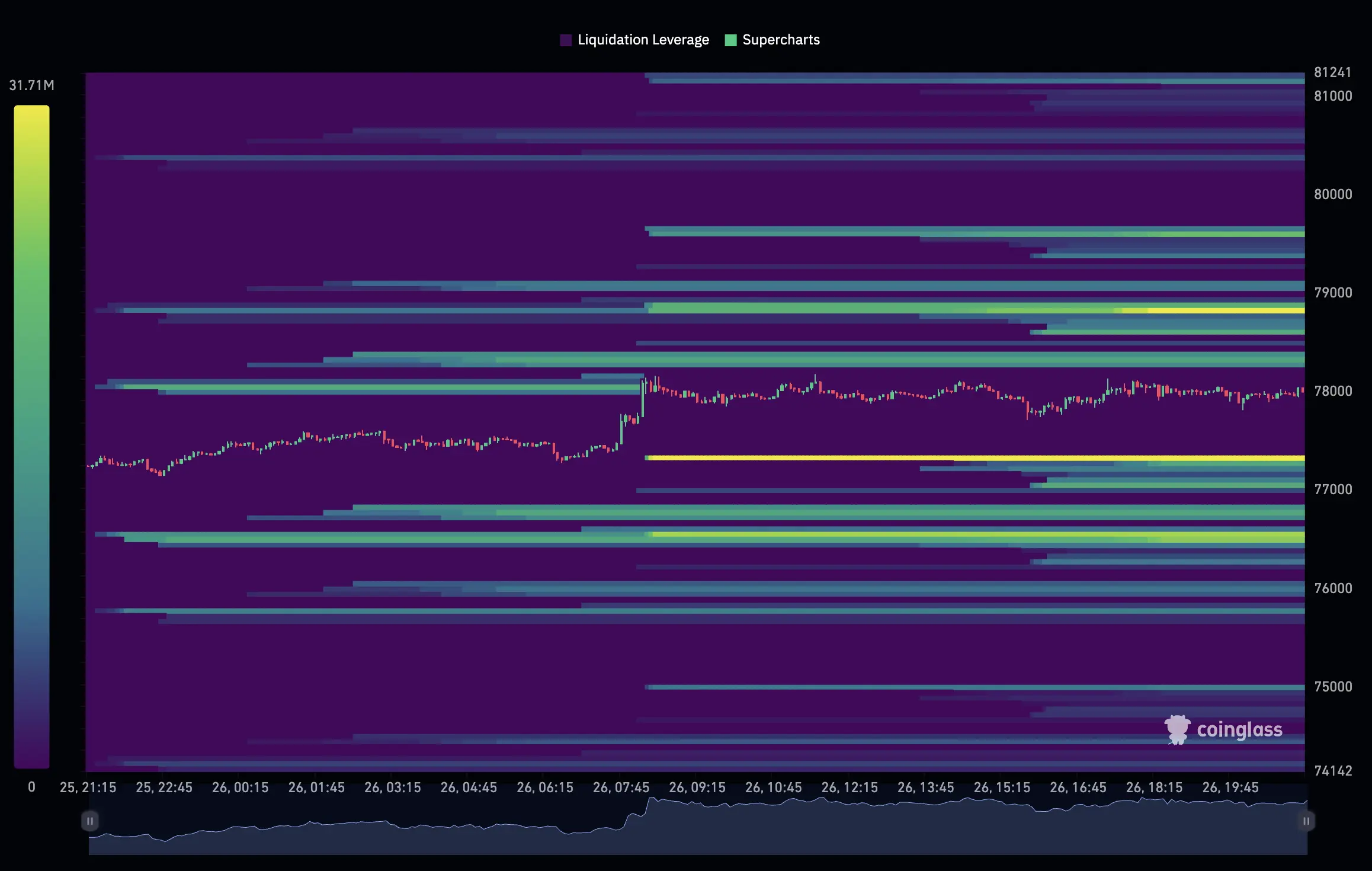Click the coinglass watermark text
The width and height of the screenshot is (1372, 871).
pos(1239,729)
